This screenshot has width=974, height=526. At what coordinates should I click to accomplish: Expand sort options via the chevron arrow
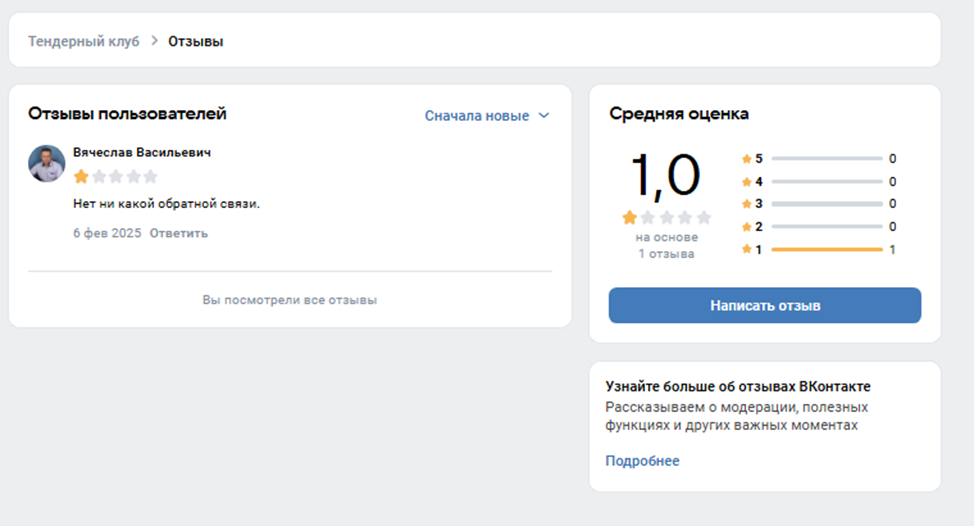[x=544, y=116]
